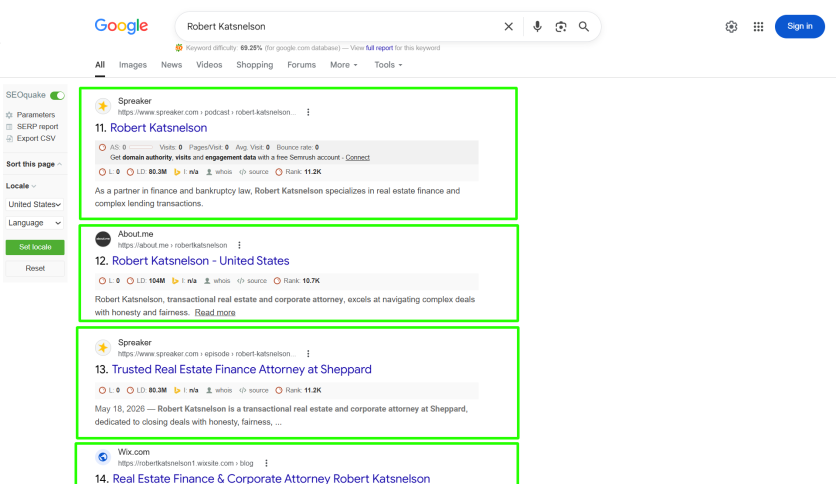Viewport: 836px width, 484px height.
Task: Click Rank 10.7K parameter for About.me
Action: click(297, 281)
